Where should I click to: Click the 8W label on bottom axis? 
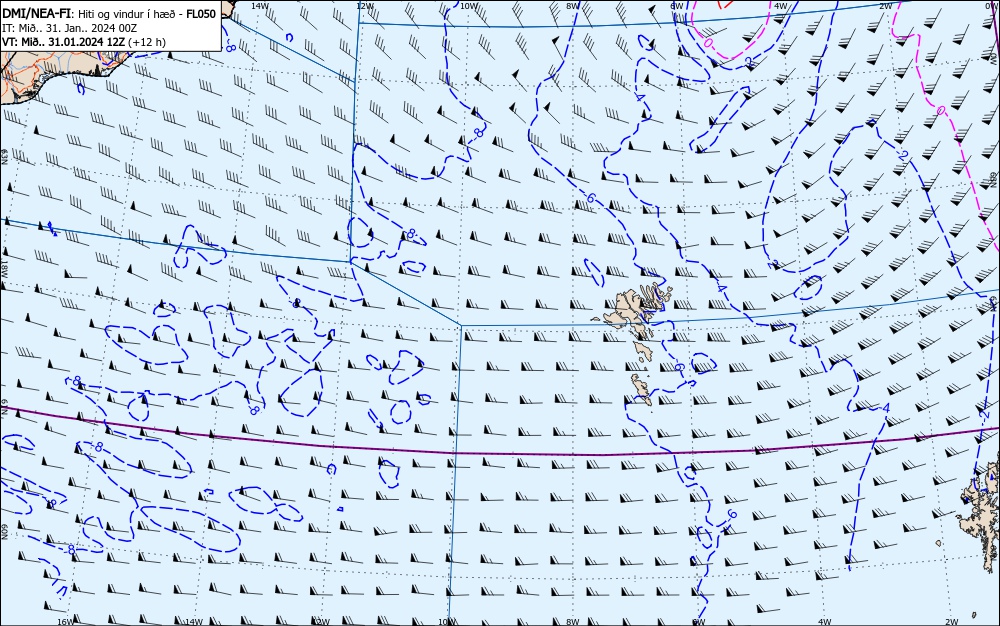point(573,622)
